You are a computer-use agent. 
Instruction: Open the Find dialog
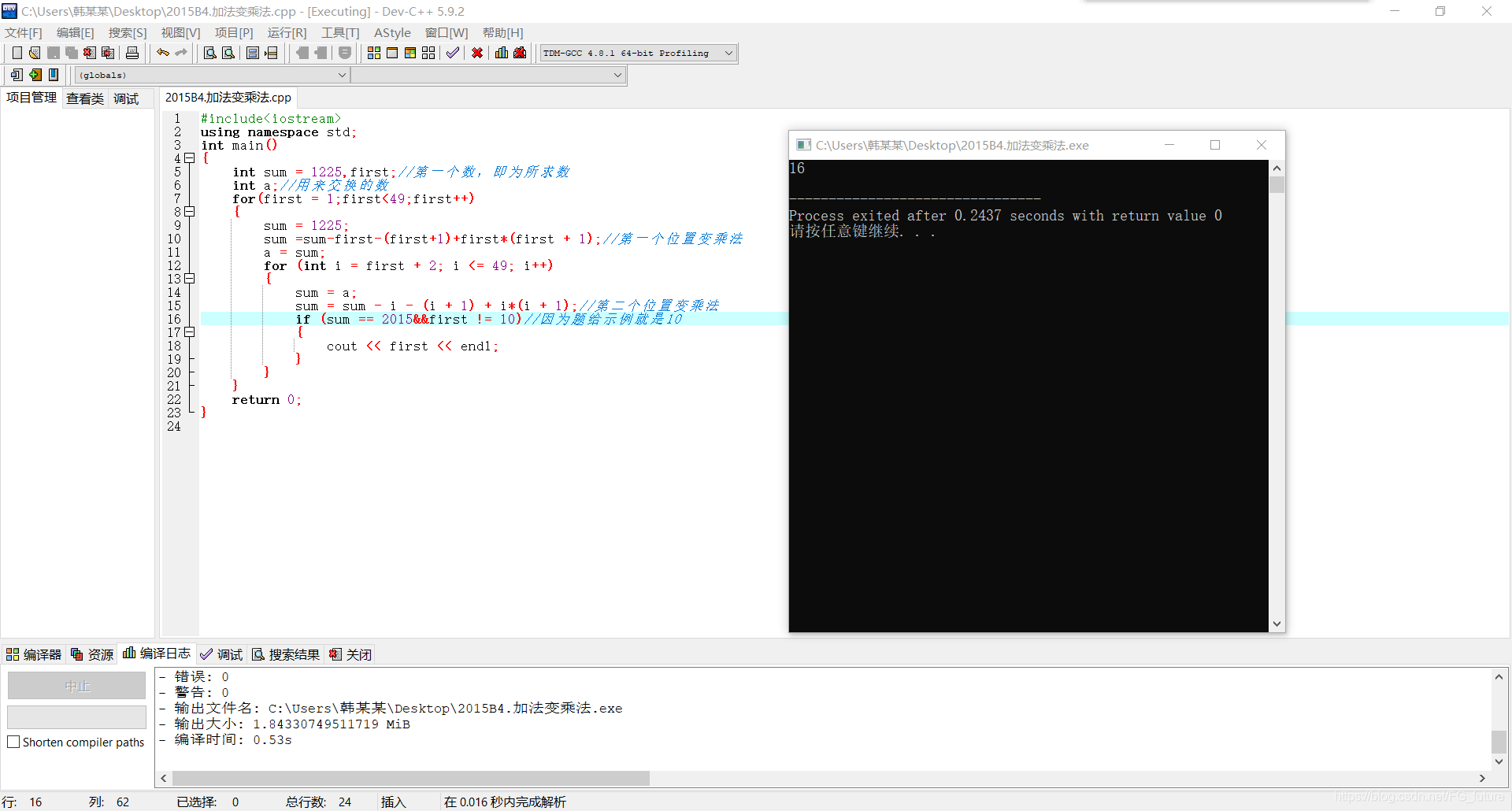[x=210, y=53]
